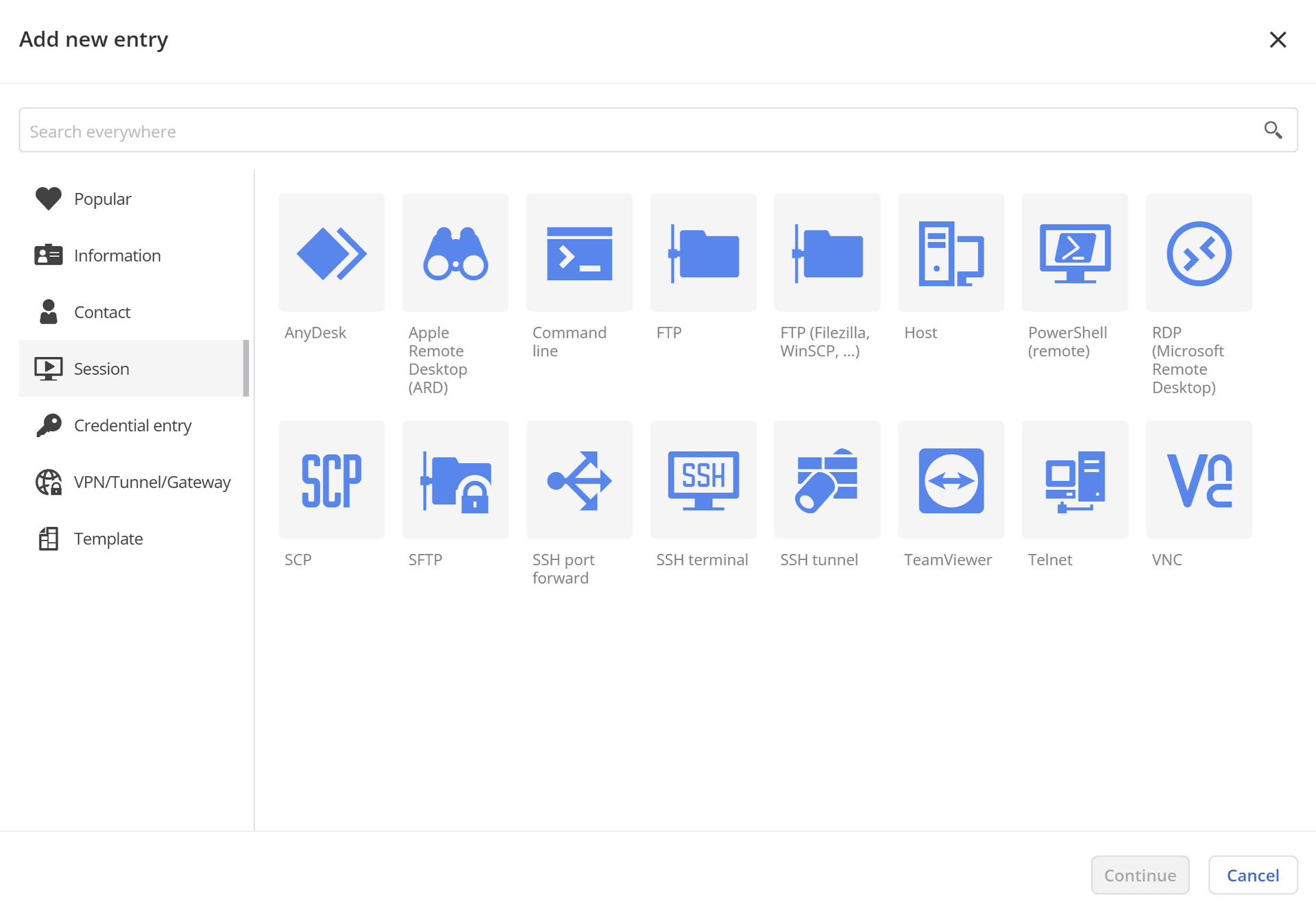
Task: Pick the SSH tunnel icon
Action: click(827, 480)
